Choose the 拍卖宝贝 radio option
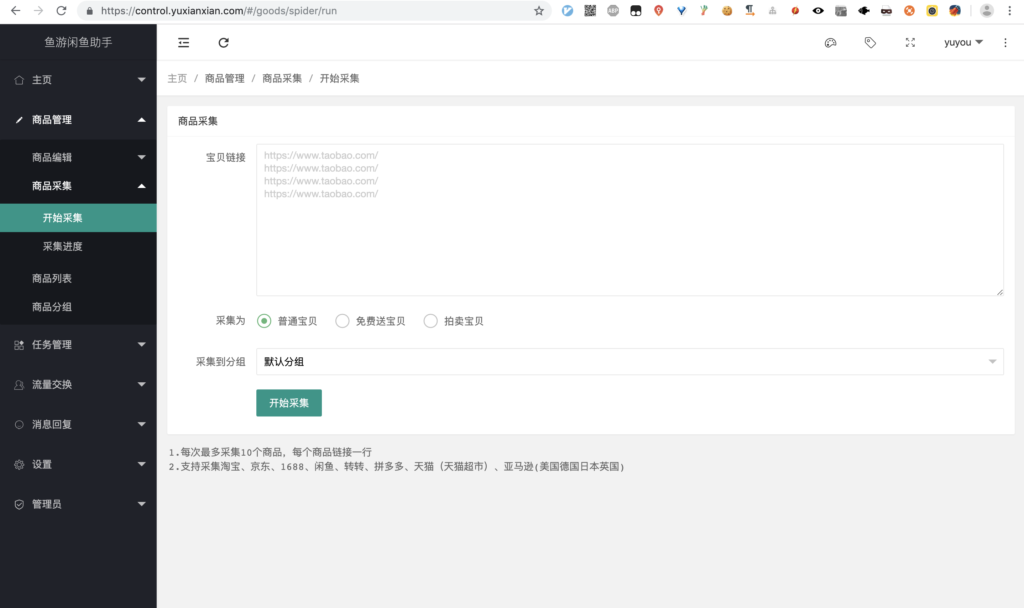Viewport: 1024px width, 608px height. coord(431,321)
